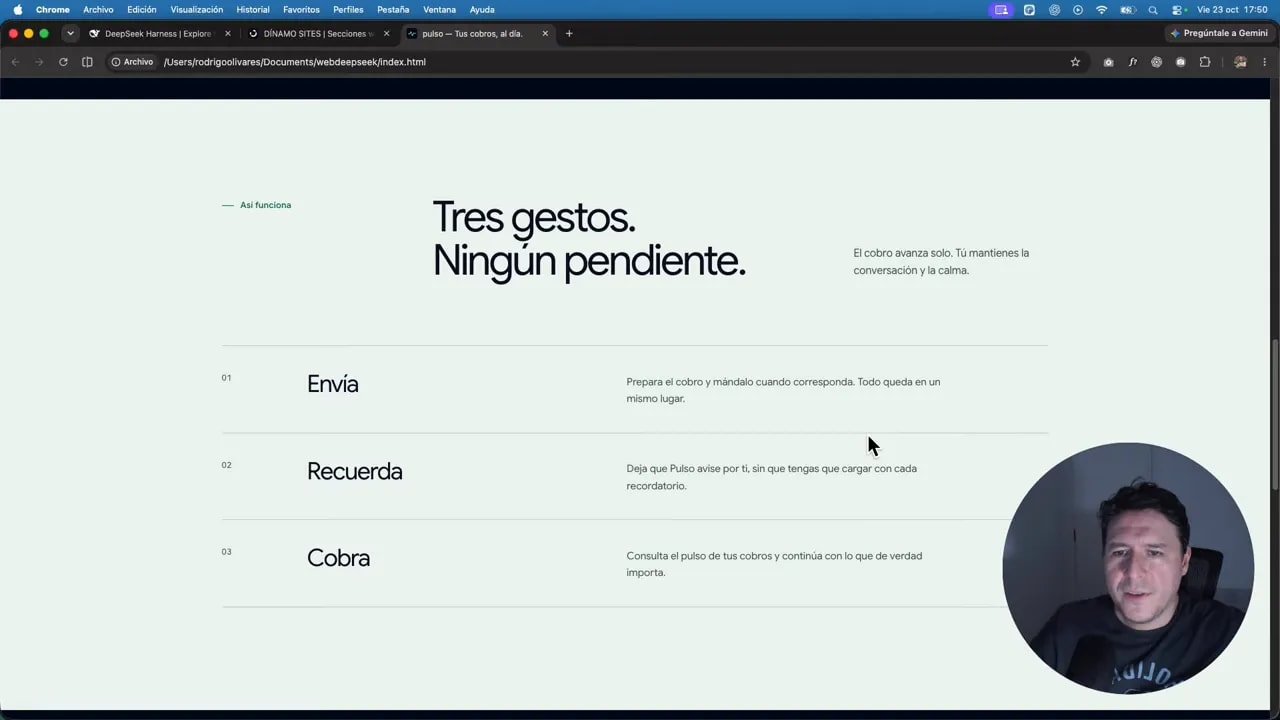
Task: Open the Extensions puzzle icon
Action: [1204, 62]
